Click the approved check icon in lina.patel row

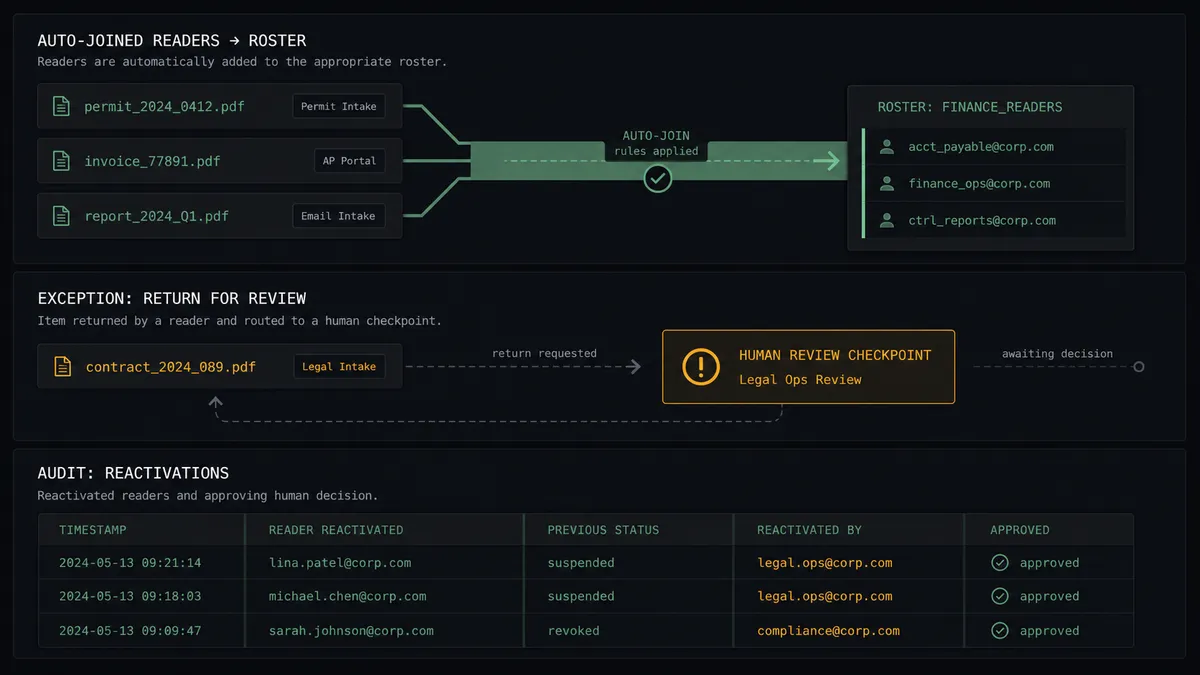click(x=999, y=563)
